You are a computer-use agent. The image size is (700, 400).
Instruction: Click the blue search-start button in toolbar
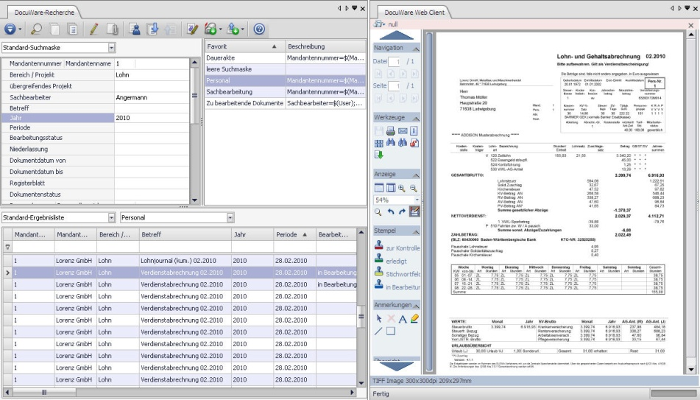(x=10, y=29)
